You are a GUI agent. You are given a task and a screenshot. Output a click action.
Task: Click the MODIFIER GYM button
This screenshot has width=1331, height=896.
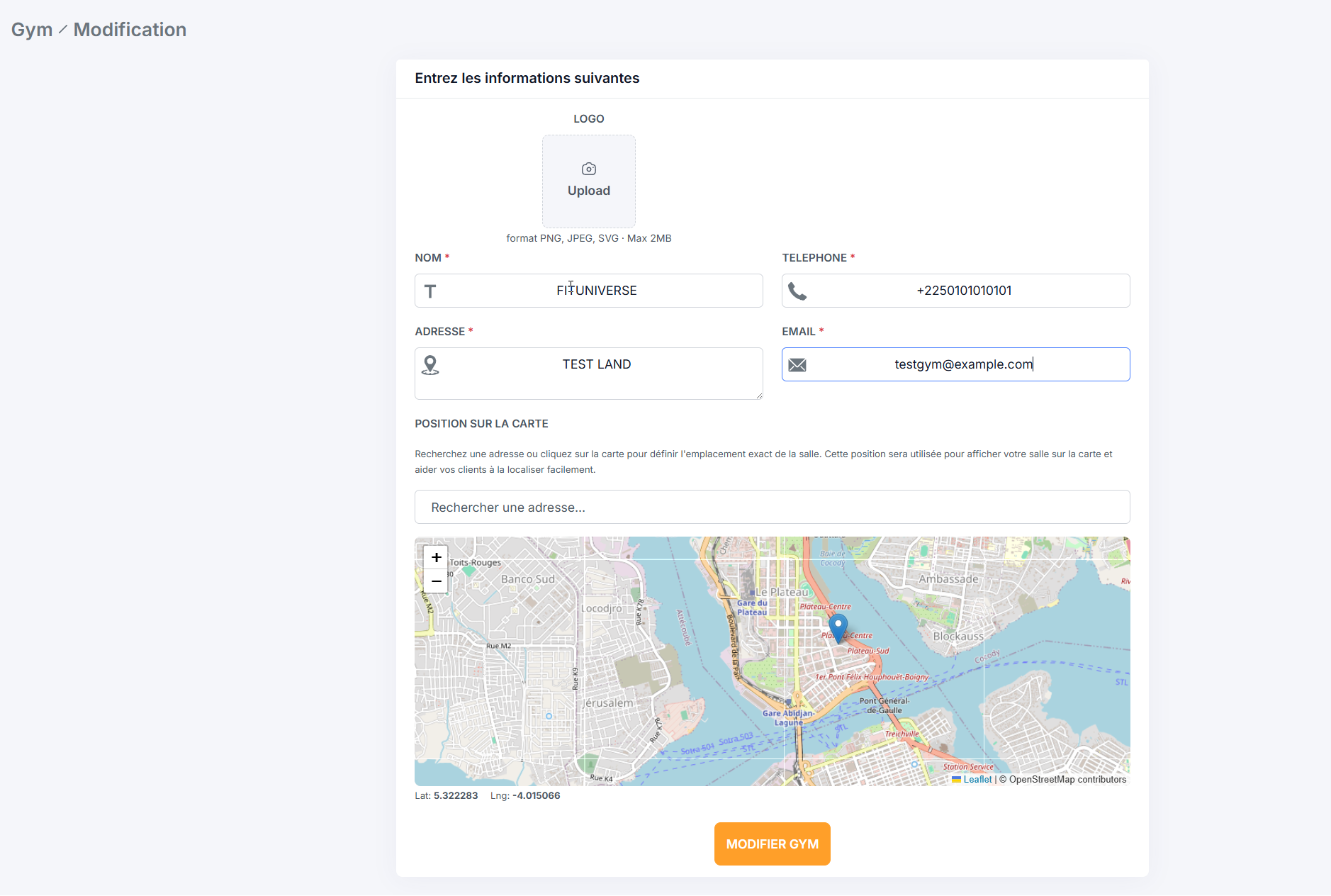coord(772,844)
